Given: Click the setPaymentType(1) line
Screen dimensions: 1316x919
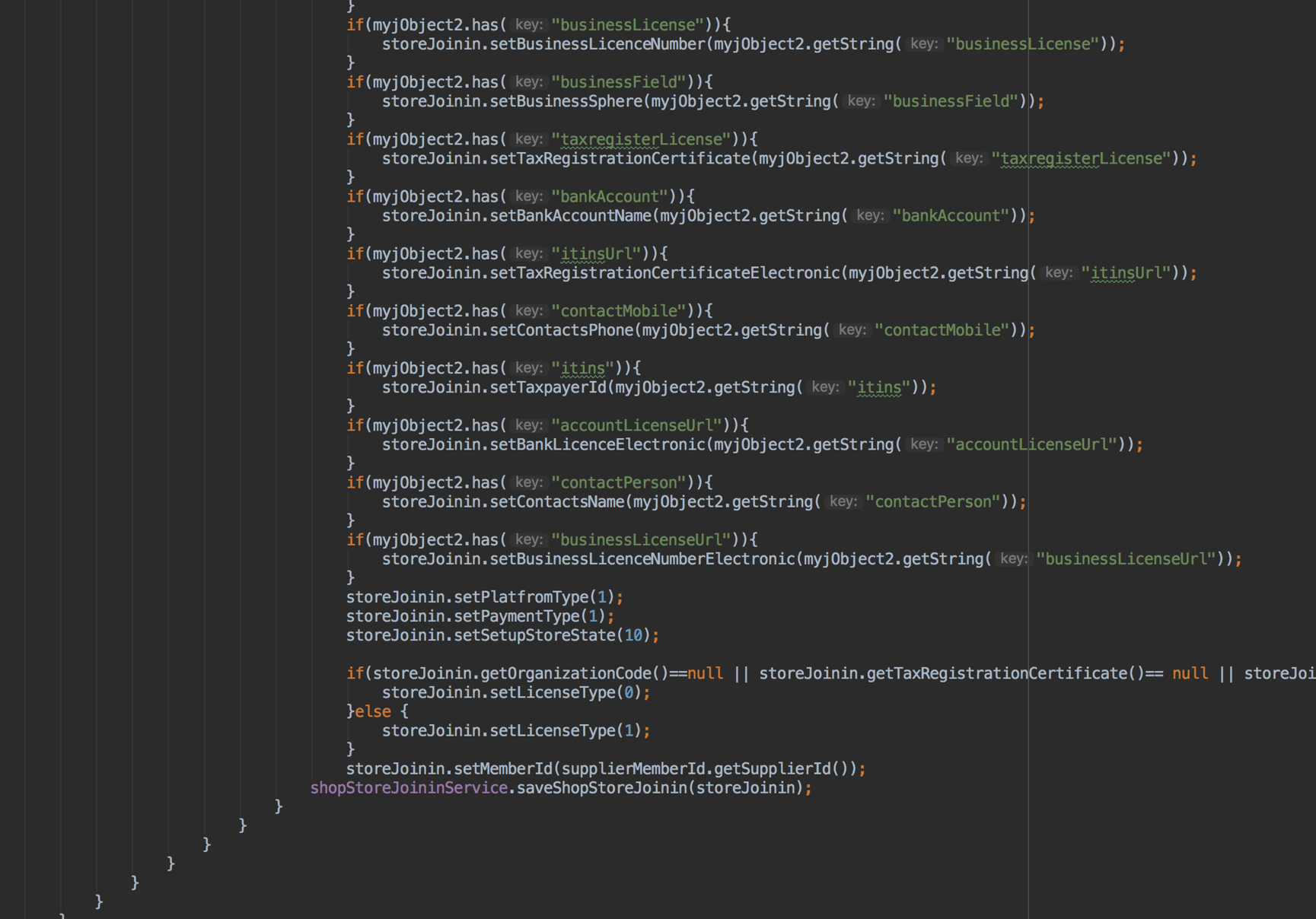Looking at the screenshot, I should [x=480, y=616].
